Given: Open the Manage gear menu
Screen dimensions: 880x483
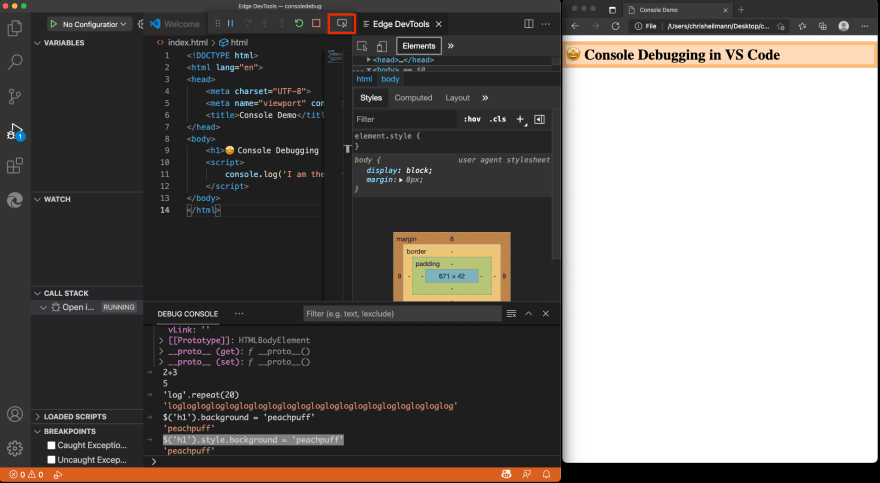Looking at the screenshot, I should (15, 448).
